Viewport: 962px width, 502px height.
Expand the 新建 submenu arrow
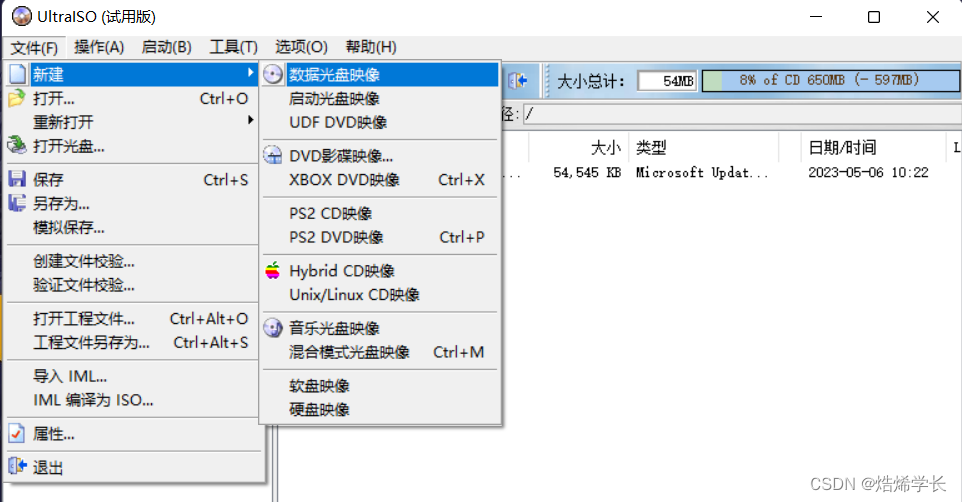point(250,73)
